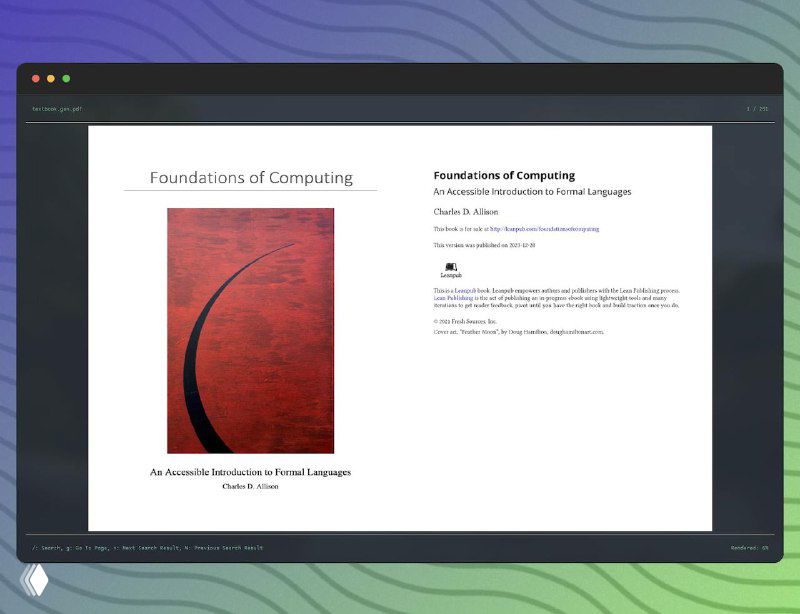This screenshot has width=800, height=614.
Task: Open the leanpub.com/foundationsofcomputing sale link
Action: (x=545, y=229)
